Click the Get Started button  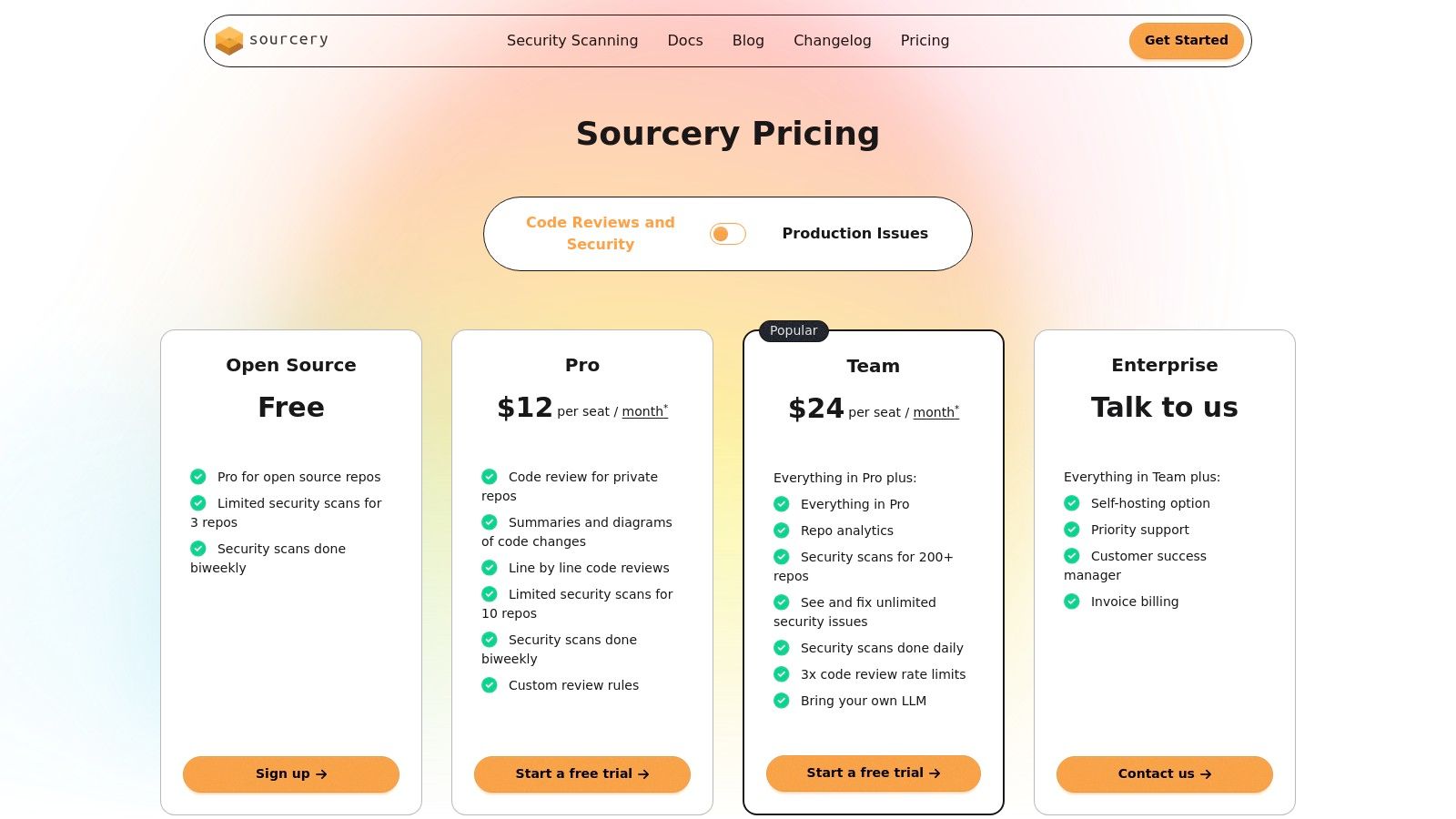tap(1186, 40)
